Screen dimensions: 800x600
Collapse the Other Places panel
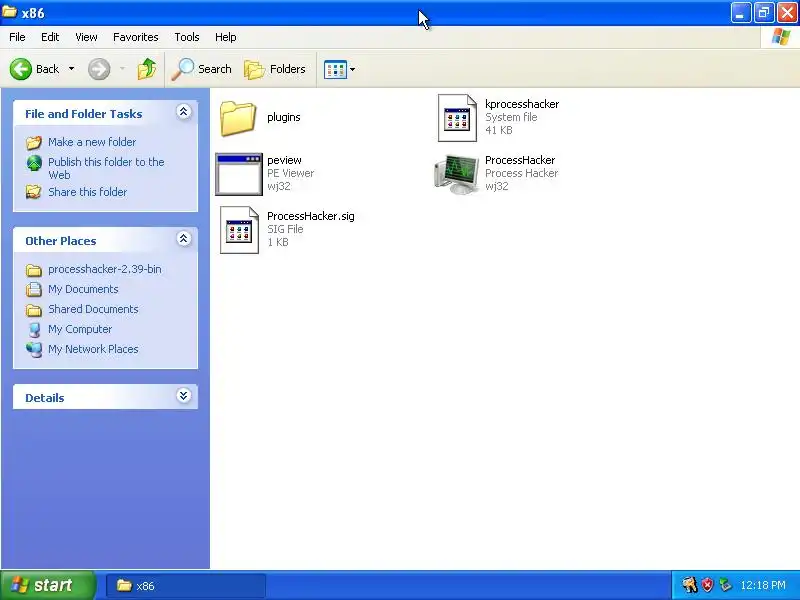click(184, 239)
